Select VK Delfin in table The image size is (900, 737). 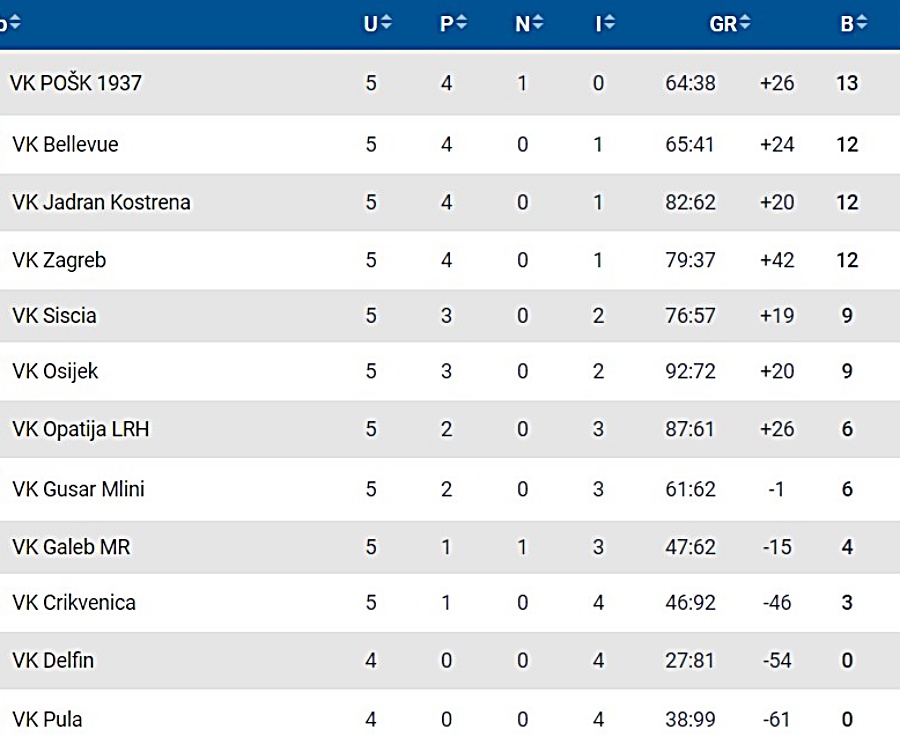53,661
